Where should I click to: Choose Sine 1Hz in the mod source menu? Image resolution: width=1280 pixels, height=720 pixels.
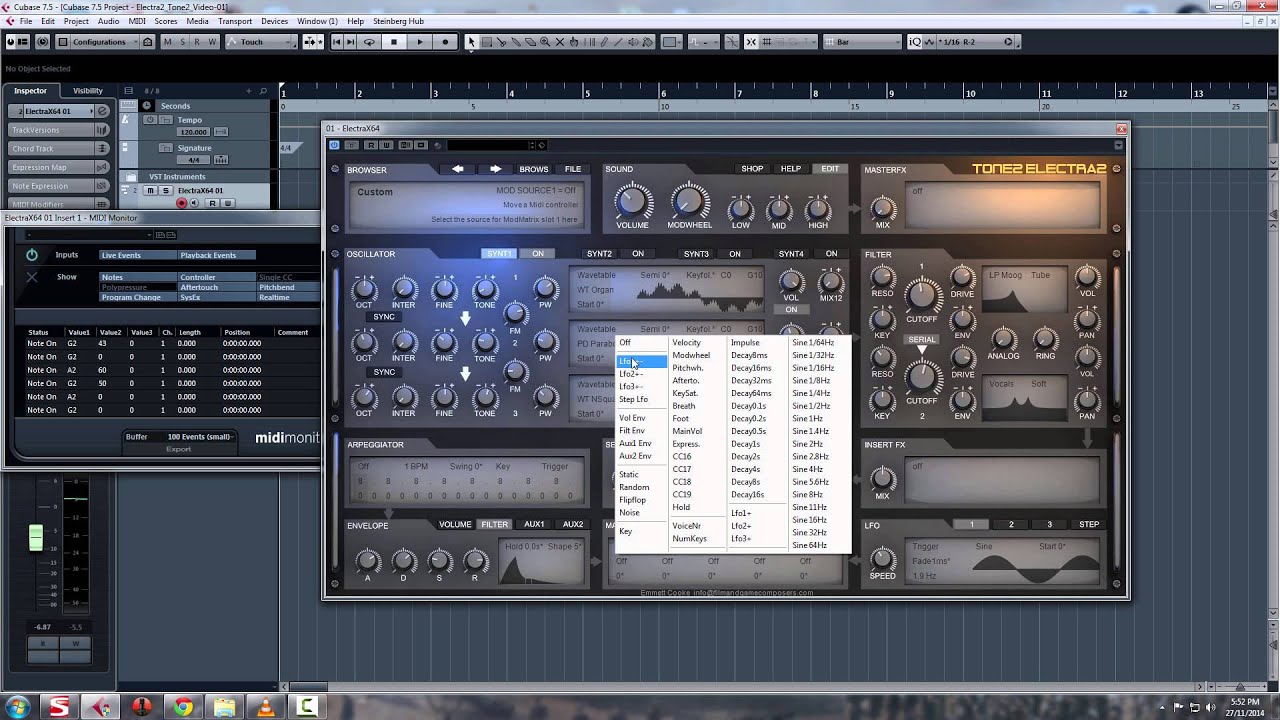[808, 419]
